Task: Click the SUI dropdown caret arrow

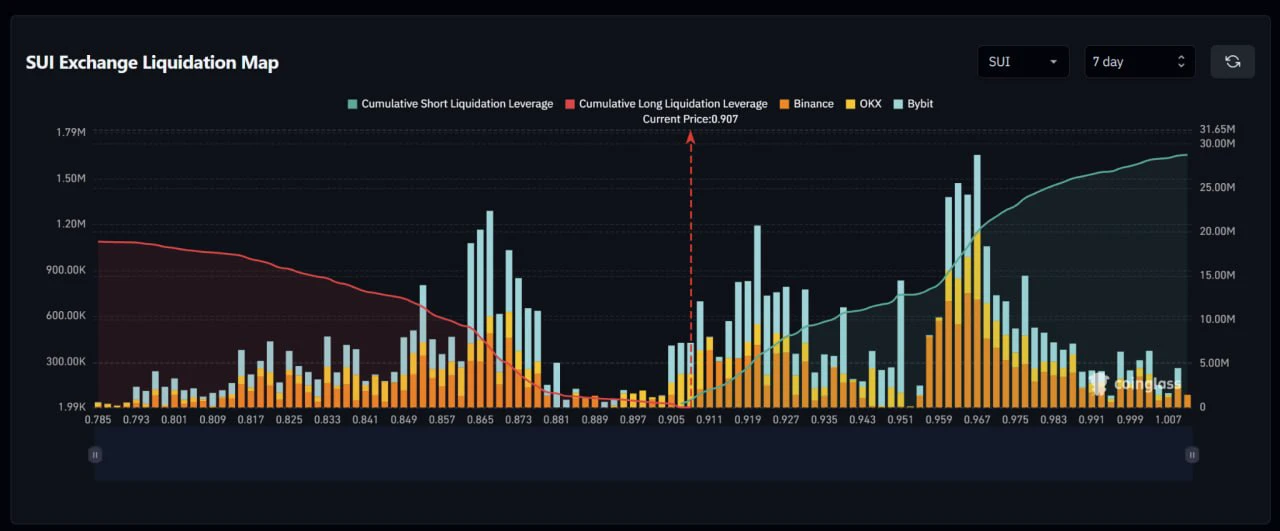Action: (1053, 62)
